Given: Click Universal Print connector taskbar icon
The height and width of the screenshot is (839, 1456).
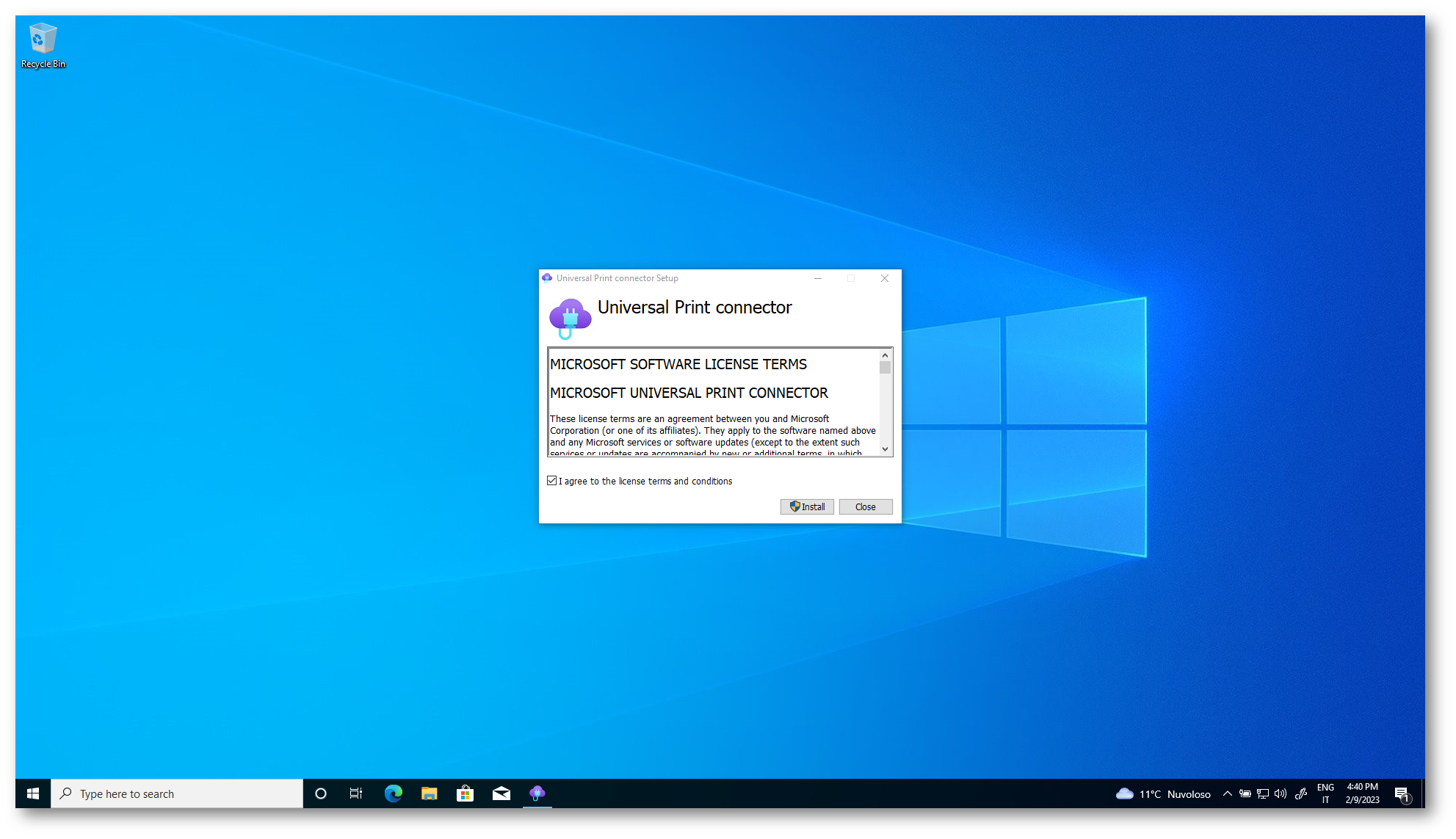Looking at the screenshot, I should [x=537, y=793].
